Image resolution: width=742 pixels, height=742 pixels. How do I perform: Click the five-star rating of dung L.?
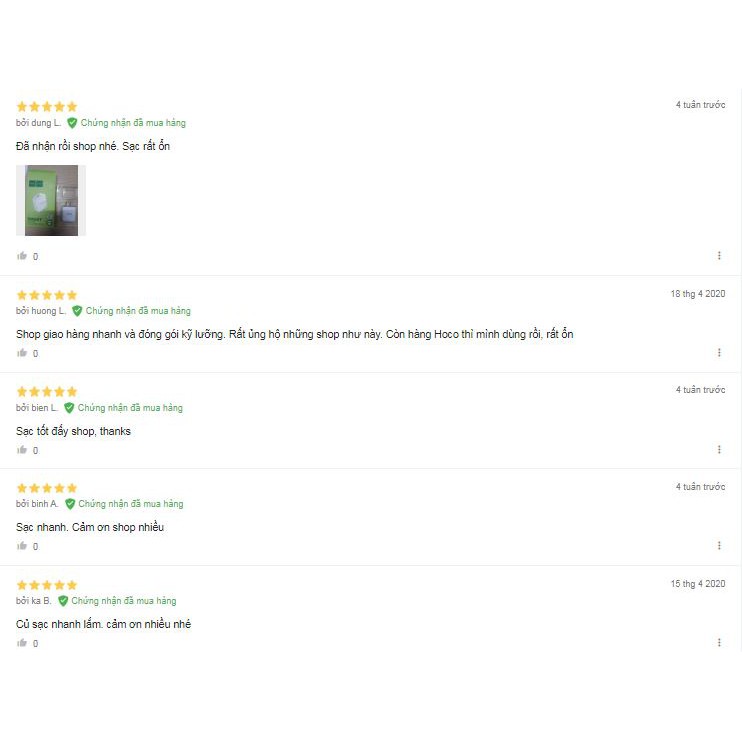pyautogui.click(x=47, y=106)
